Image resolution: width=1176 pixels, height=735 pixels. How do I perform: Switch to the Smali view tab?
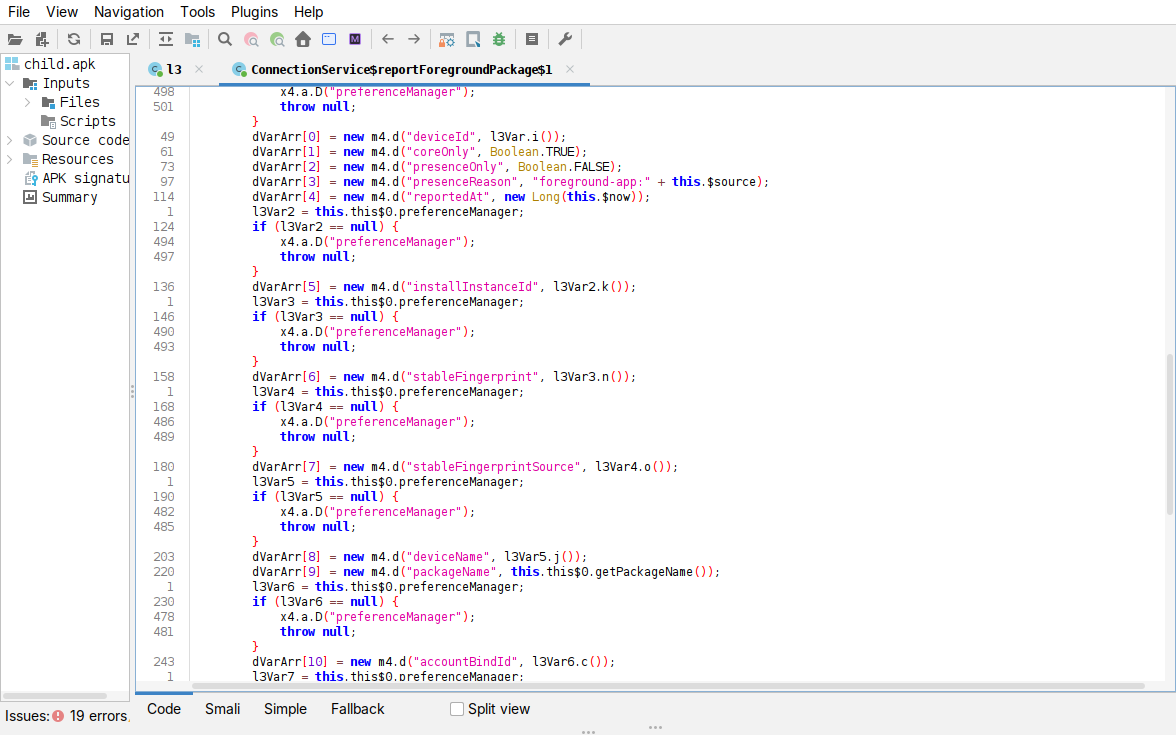pyautogui.click(x=223, y=710)
